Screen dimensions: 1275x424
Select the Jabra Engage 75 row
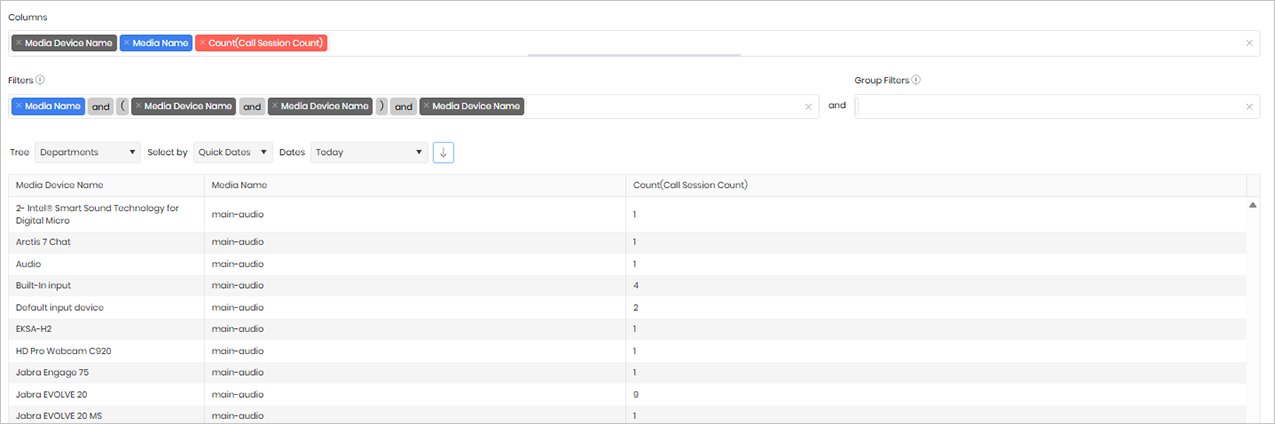(628, 372)
